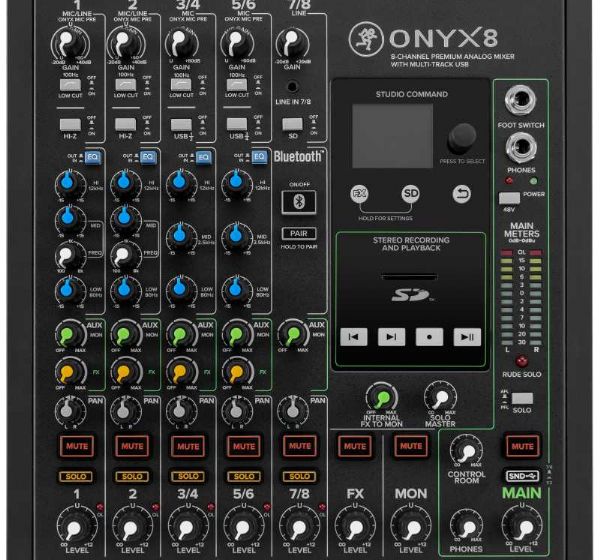Toggle the EQ switch on channel 1
600x560 pixels.
(x=93, y=157)
